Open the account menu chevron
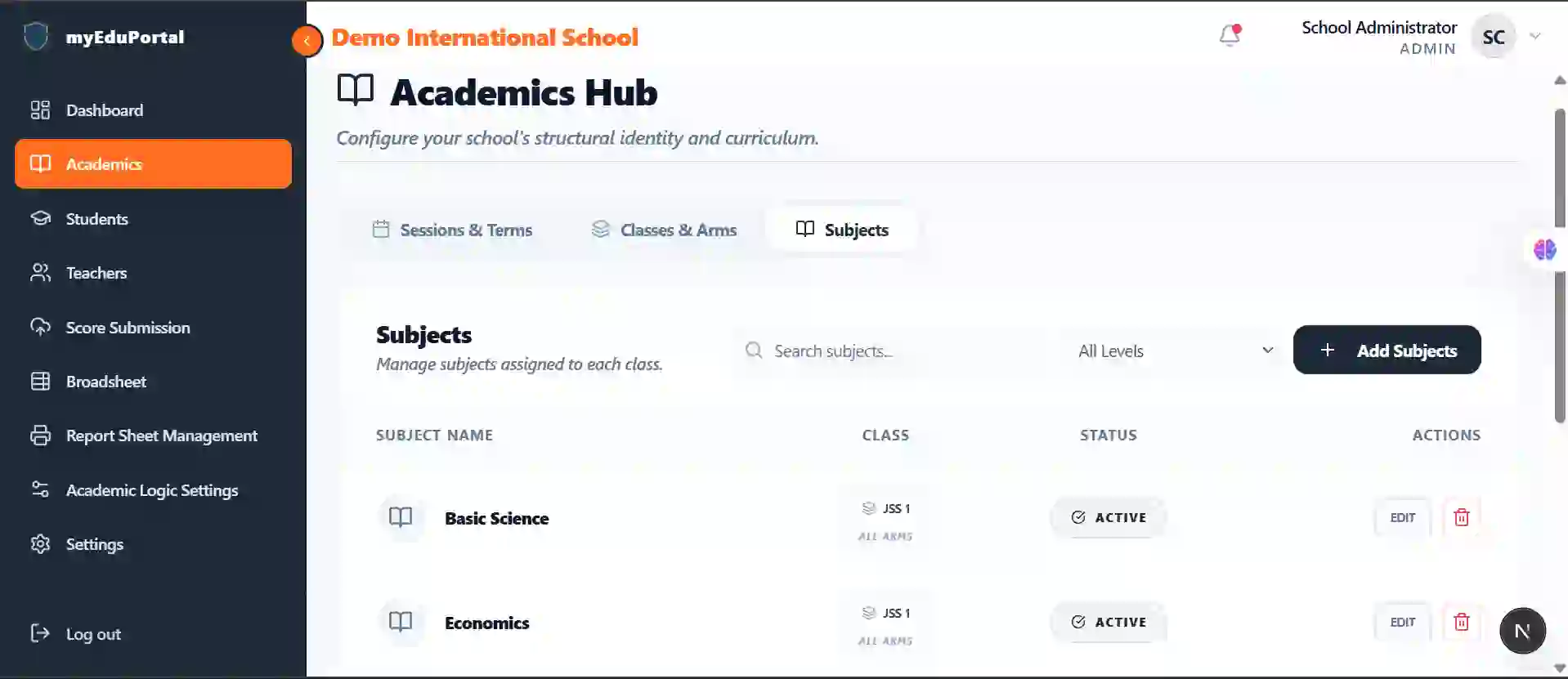 coord(1534,36)
